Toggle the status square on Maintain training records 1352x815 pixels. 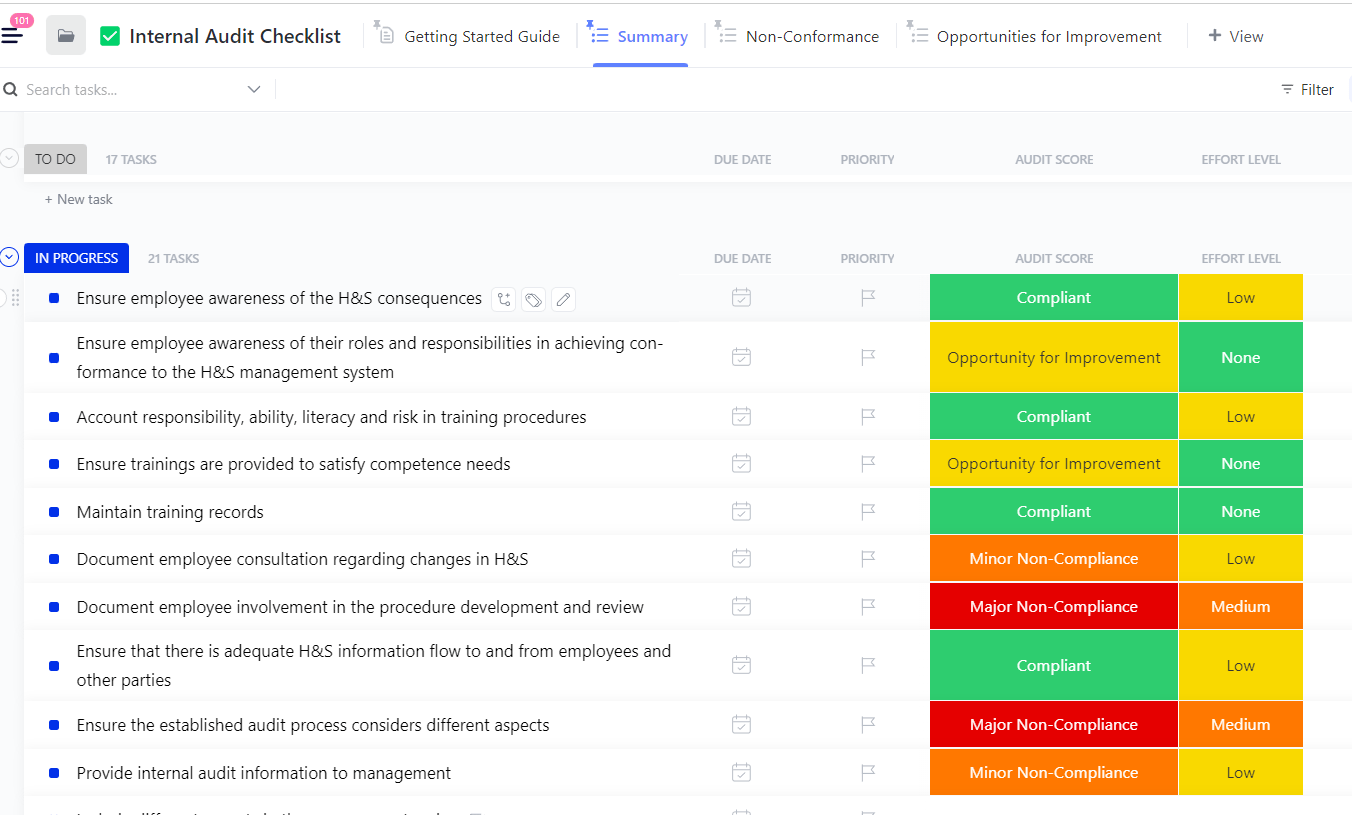click(x=53, y=511)
